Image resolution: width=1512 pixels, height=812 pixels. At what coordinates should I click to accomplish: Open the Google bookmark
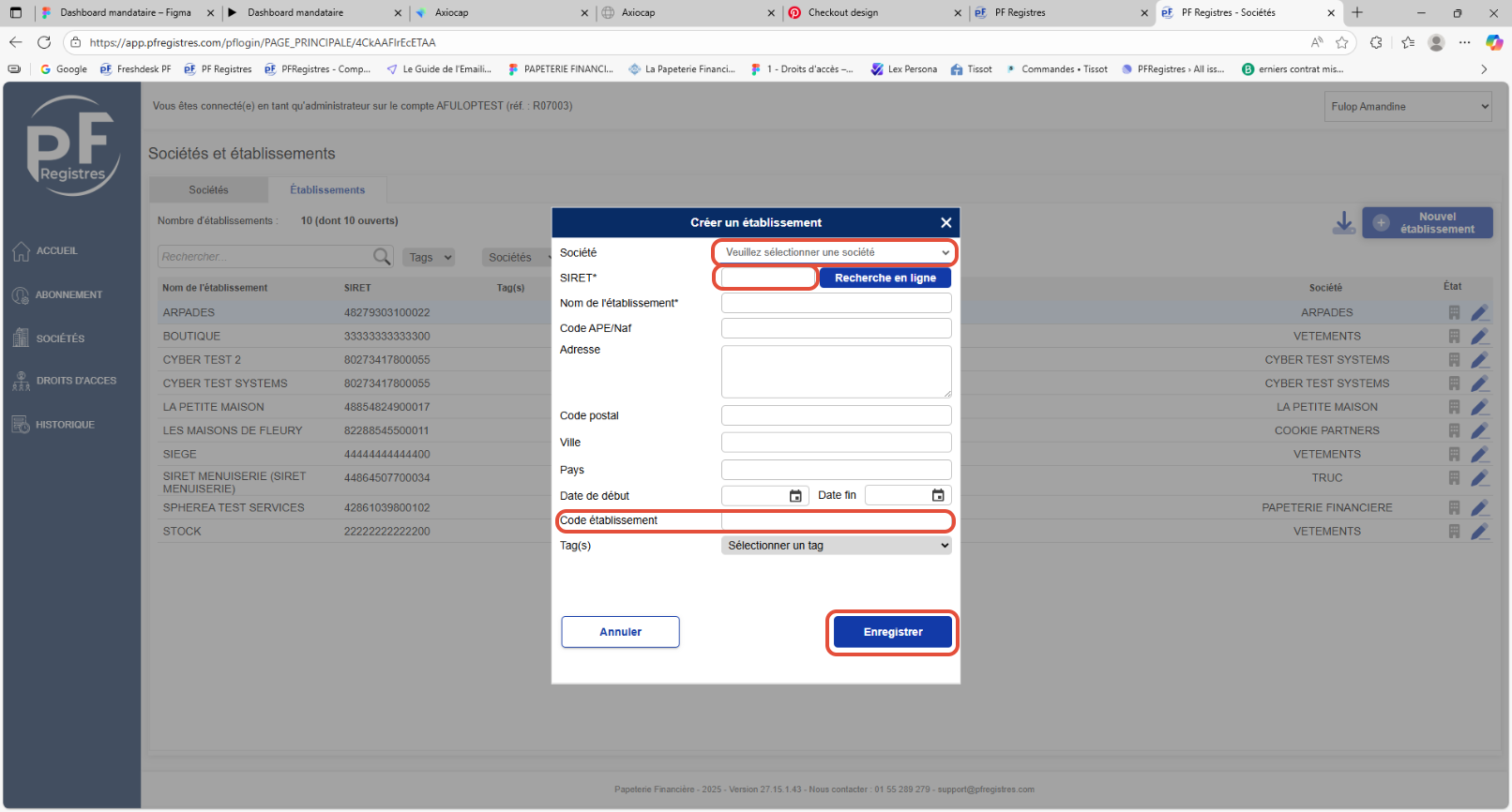[x=64, y=68]
